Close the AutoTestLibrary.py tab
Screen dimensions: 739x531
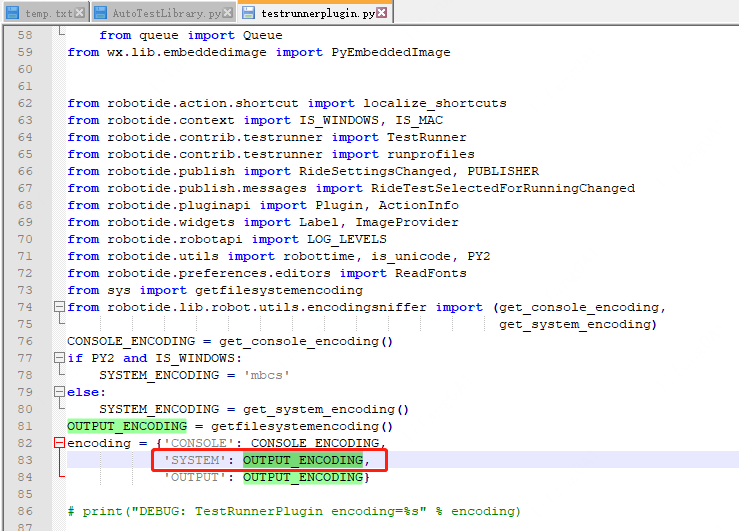point(228,13)
